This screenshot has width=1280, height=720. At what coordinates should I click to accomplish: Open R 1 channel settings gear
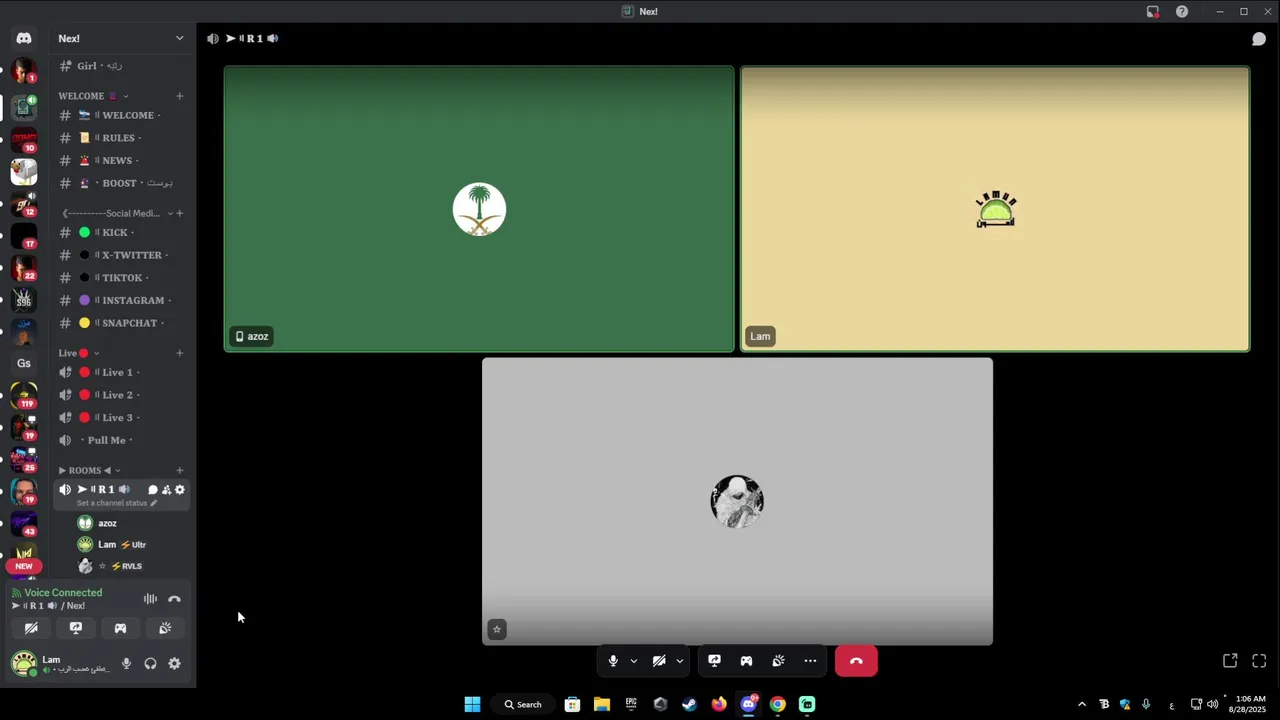(180, 490)
